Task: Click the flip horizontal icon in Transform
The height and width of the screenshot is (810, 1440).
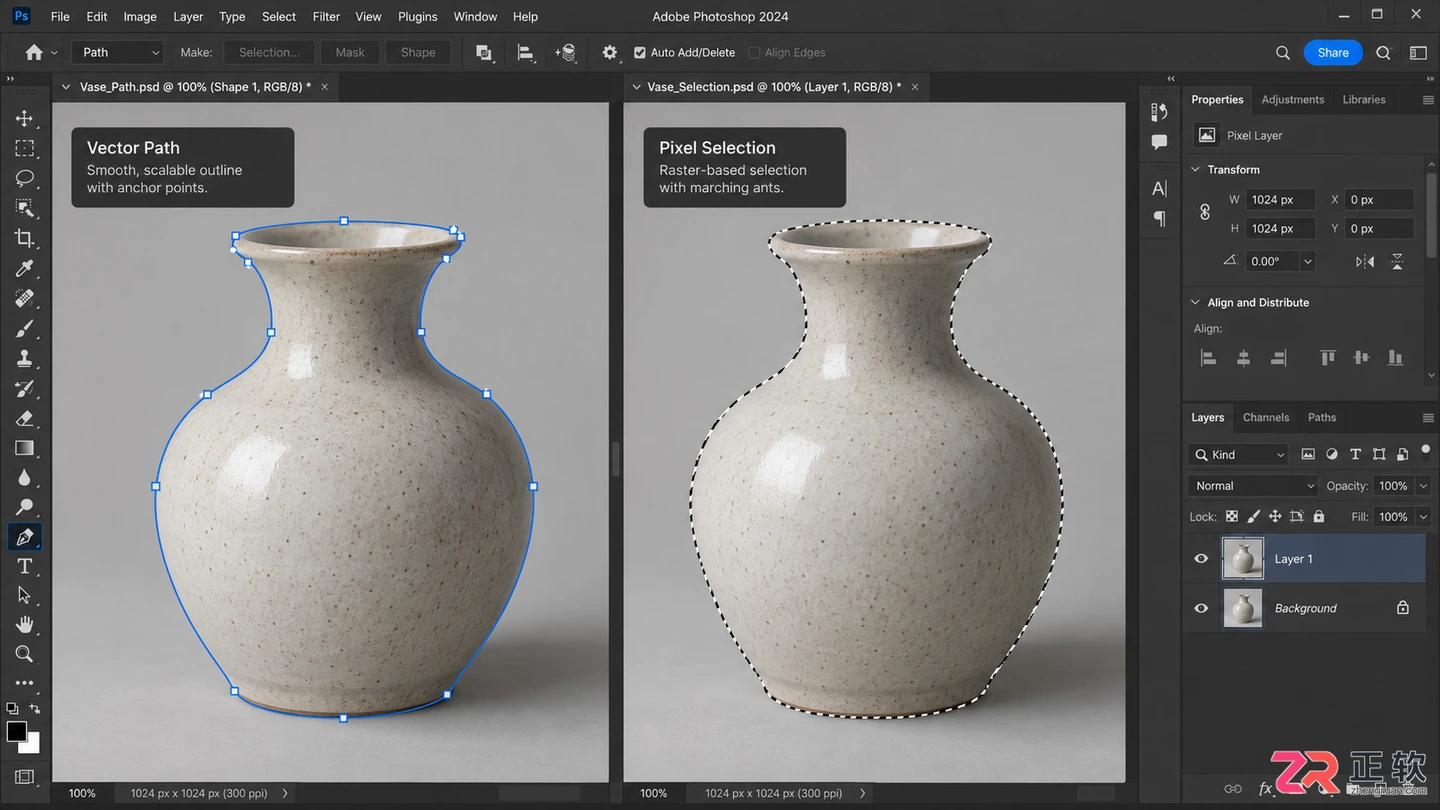Action: pos(1365,261)
